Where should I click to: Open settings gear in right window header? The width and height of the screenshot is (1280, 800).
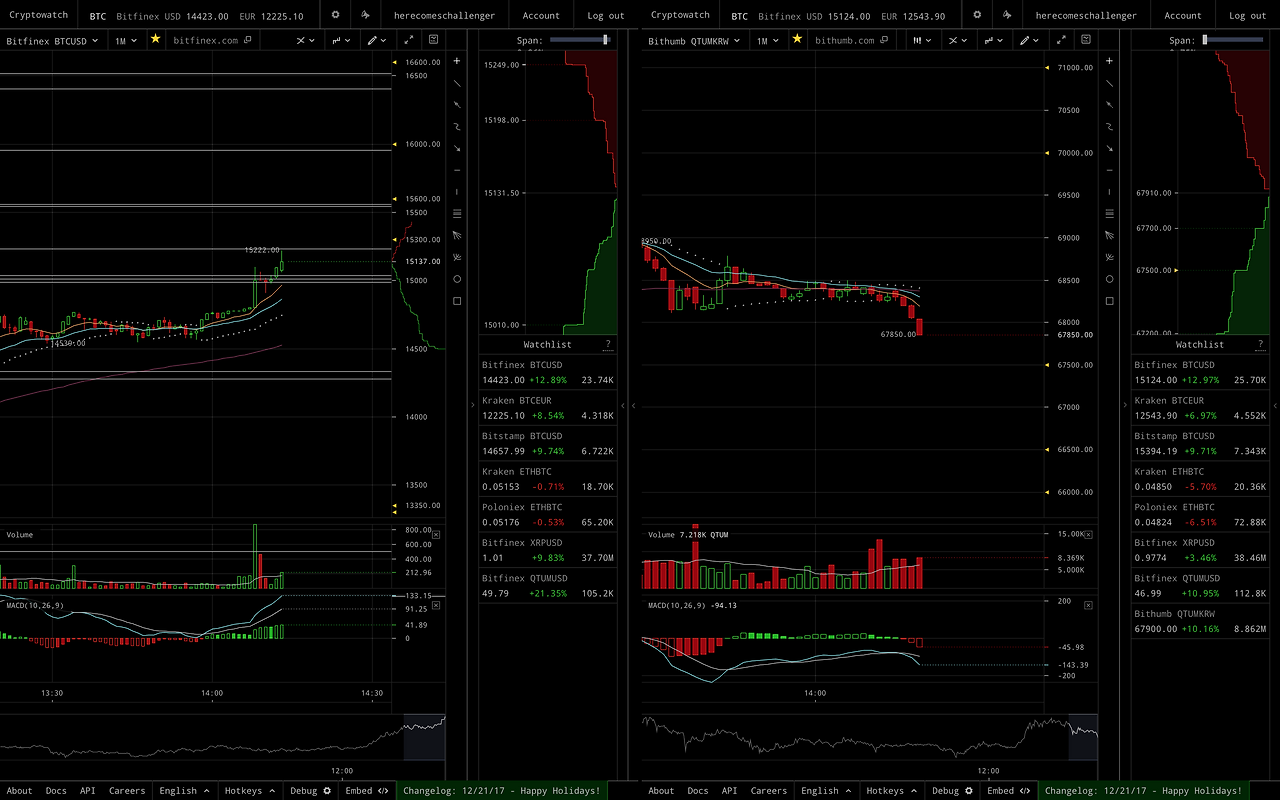[977, 15]
